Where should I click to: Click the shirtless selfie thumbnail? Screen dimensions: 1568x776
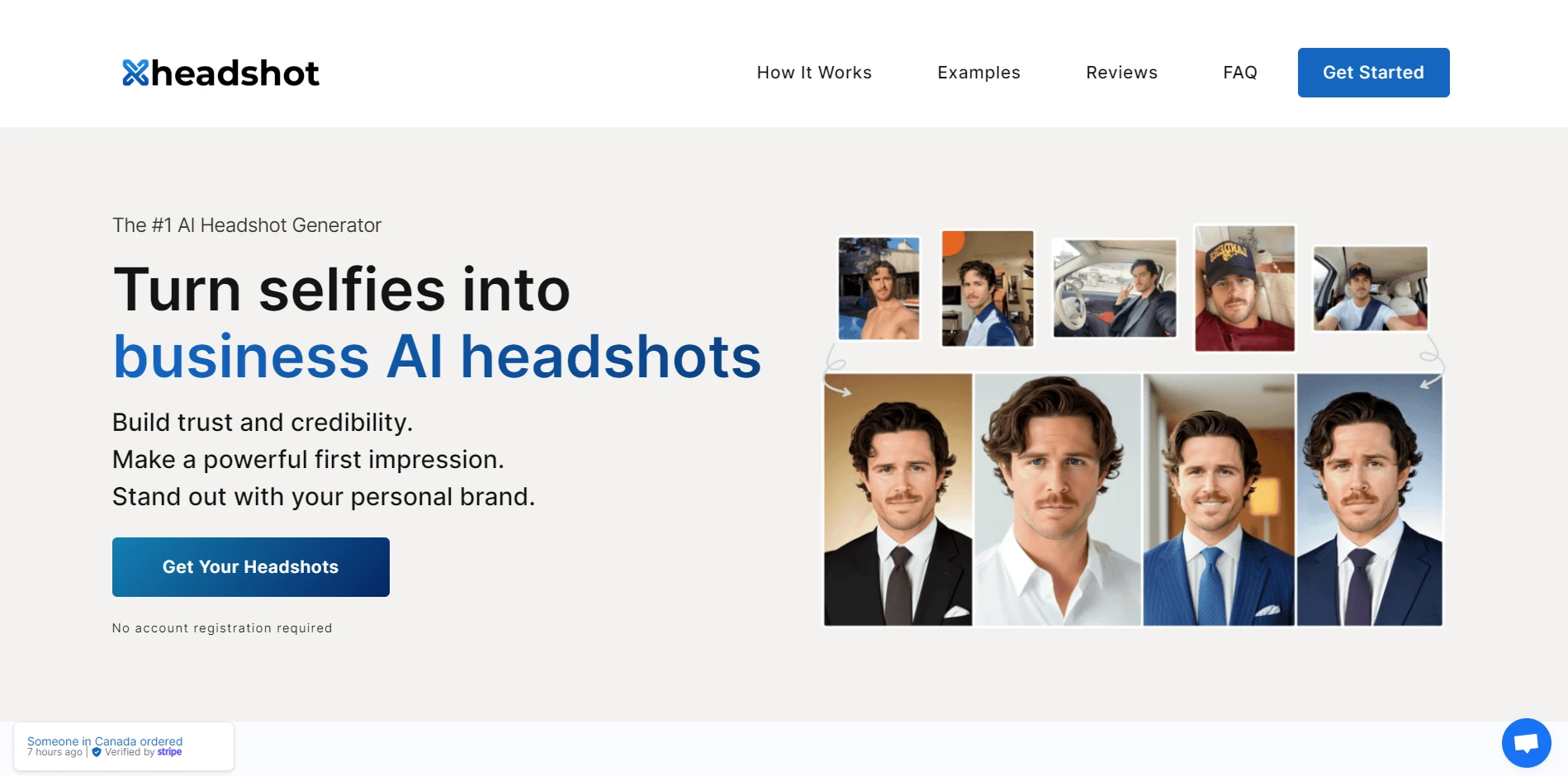(x=878, y=287)
